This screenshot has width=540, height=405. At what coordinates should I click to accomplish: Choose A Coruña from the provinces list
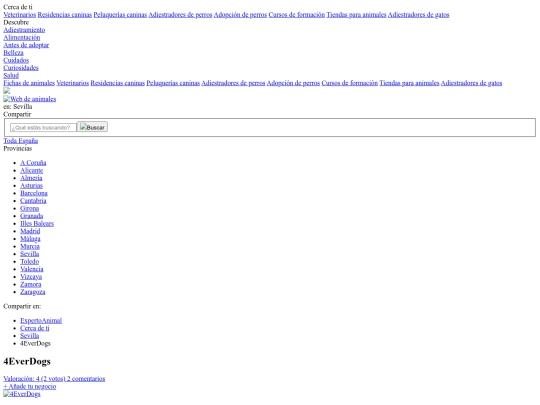pyautogui.click(x=33, y=163)
